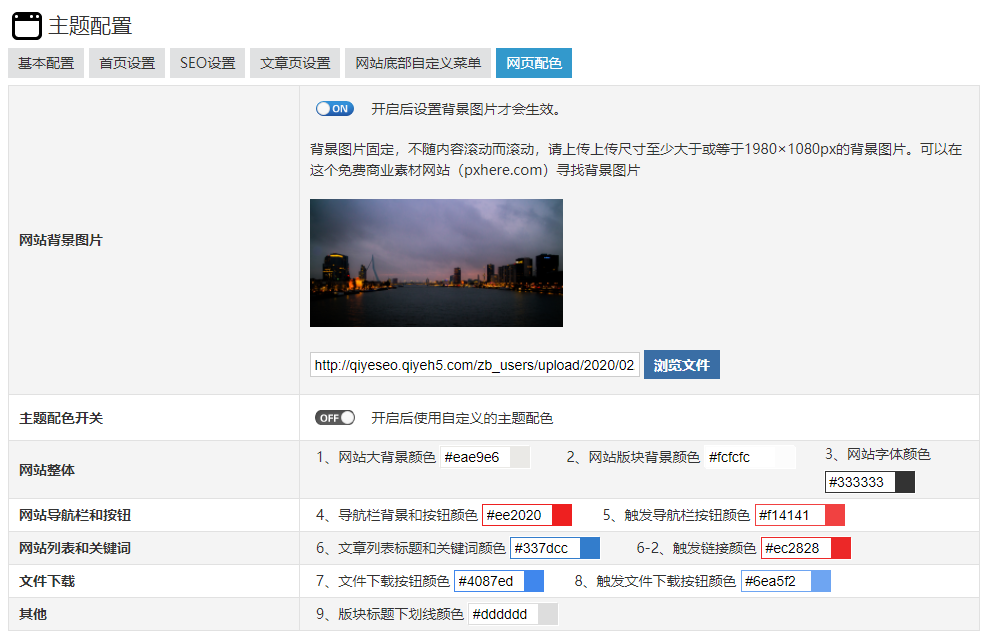Turn off the background image ON switch
The height and width of the screenshot is (639, 987).
334,109
